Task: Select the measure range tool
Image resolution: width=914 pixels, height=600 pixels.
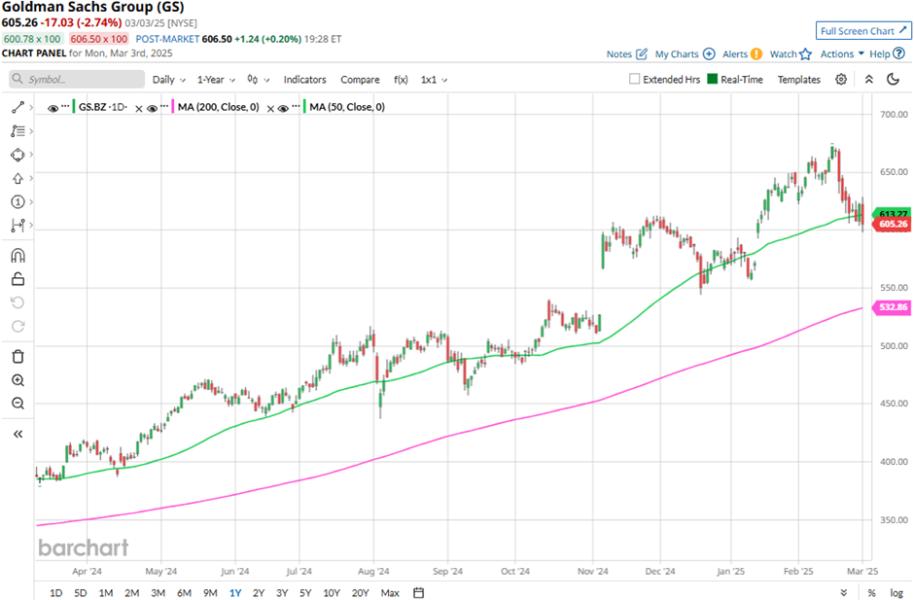Action: pos(17,225)
